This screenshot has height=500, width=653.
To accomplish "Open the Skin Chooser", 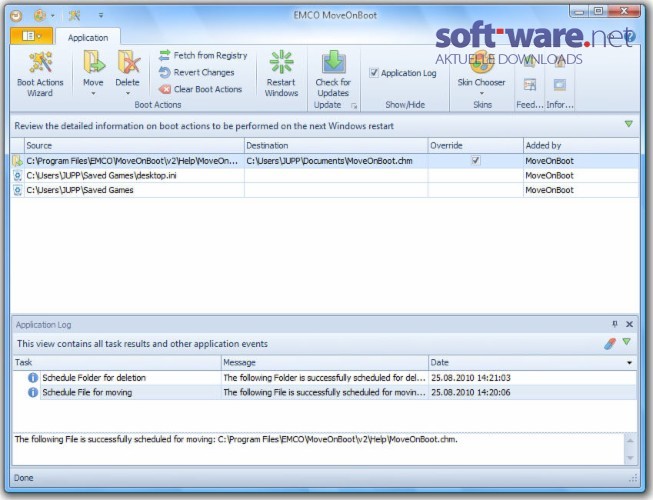I will pyautogui.click(x=482, y=74).
